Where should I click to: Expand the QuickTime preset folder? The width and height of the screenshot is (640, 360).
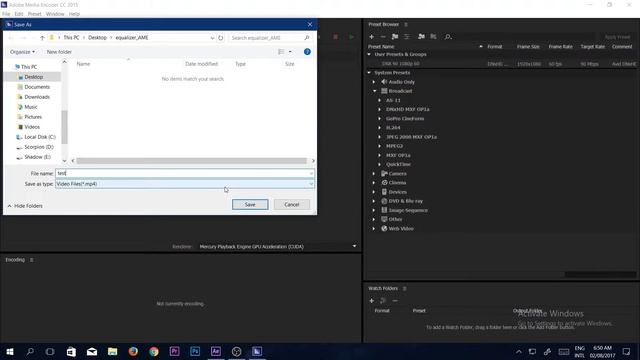379,164
